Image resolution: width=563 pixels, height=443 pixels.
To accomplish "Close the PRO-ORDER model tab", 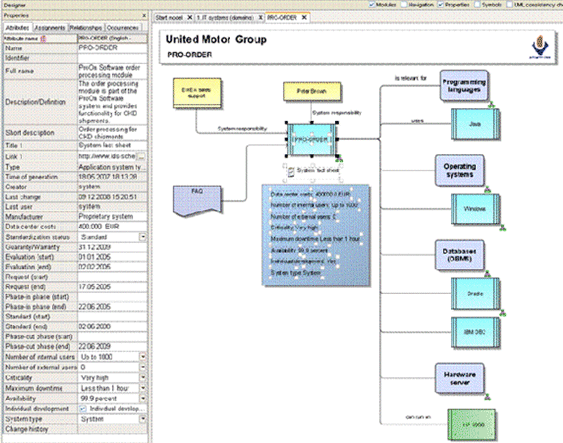I will [304, 17].
